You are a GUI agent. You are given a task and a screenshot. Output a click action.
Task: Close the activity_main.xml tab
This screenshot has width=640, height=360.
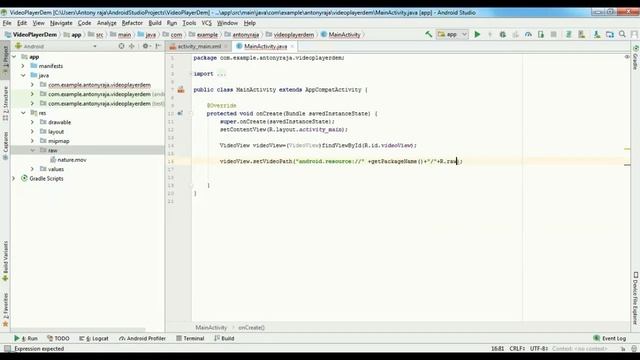[226, 47]
